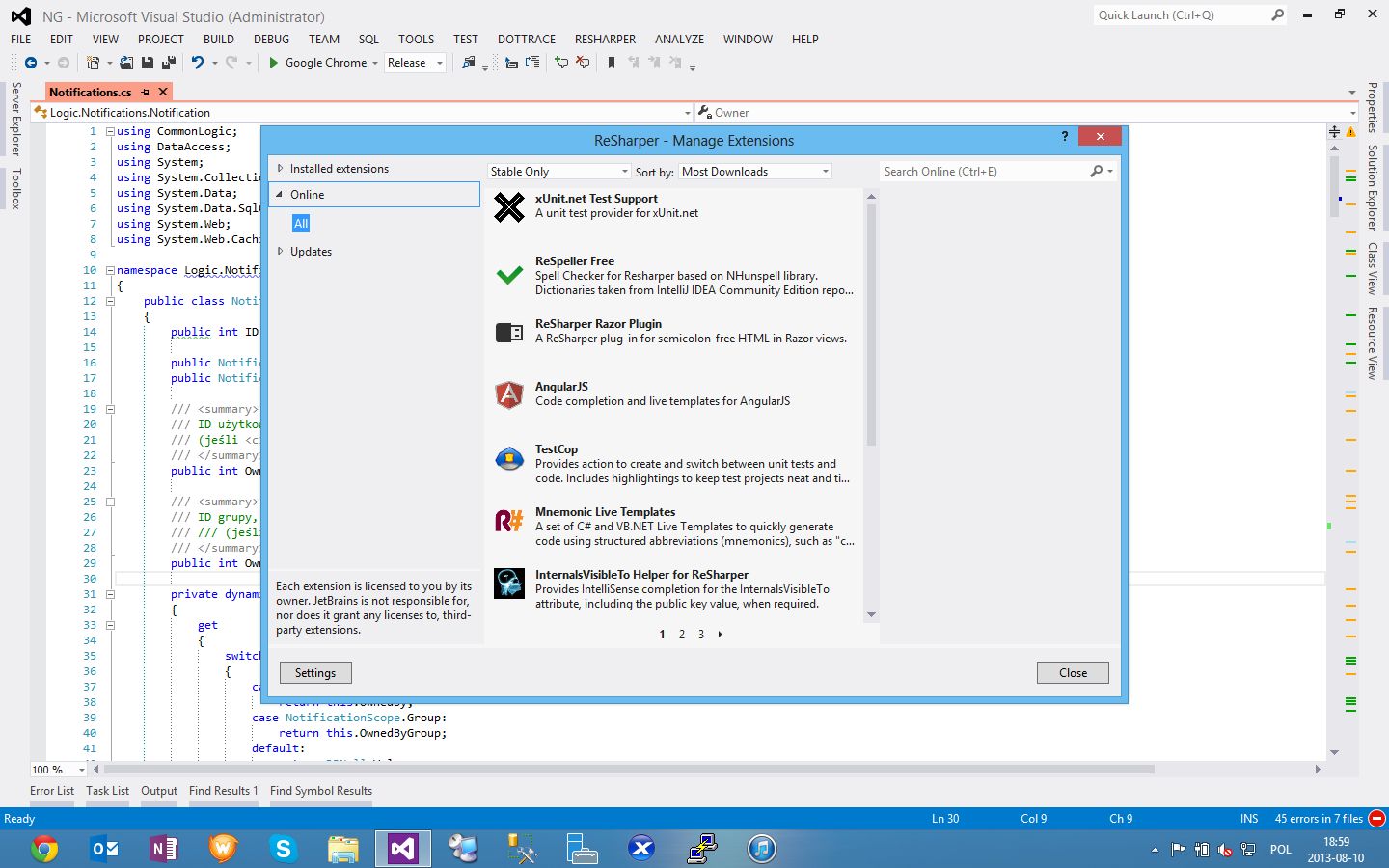Select the All category under Online
This screenshot has width=1389, height=868.
point(301,224)
